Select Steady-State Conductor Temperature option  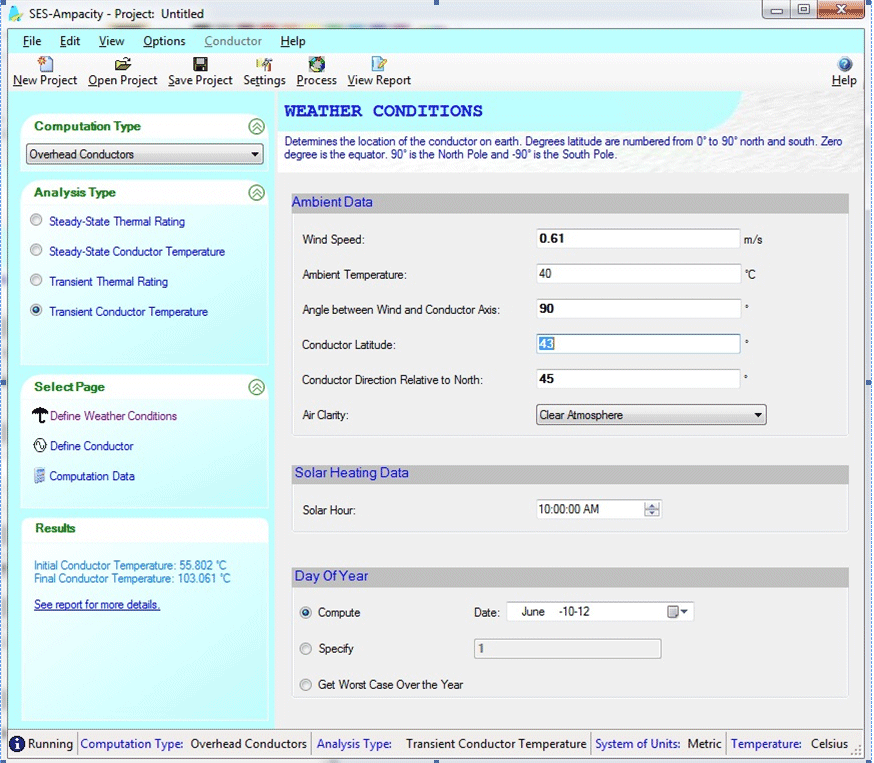click(x=36, y=250)
